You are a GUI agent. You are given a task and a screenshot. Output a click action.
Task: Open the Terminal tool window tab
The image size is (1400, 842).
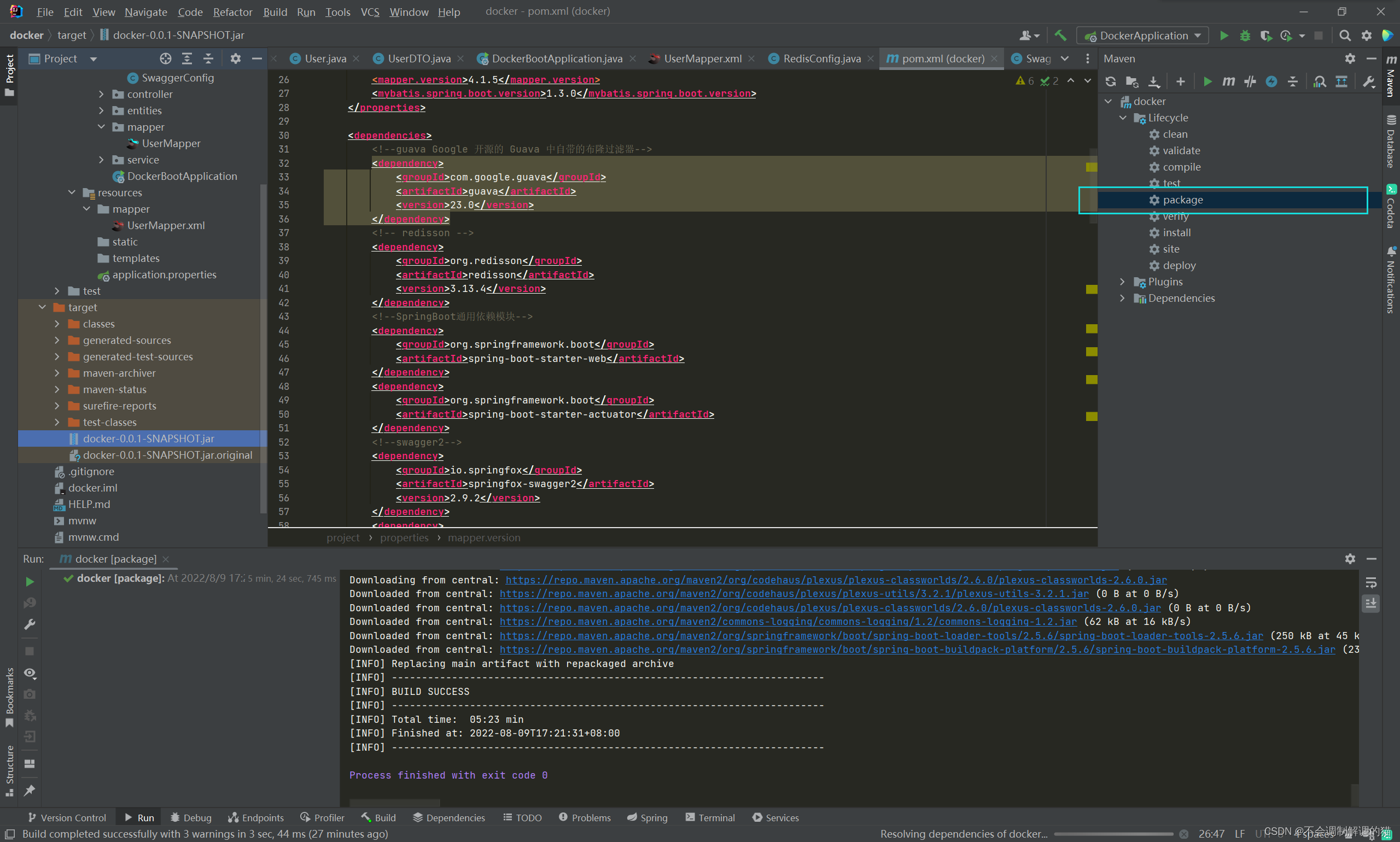pos(710,817)
